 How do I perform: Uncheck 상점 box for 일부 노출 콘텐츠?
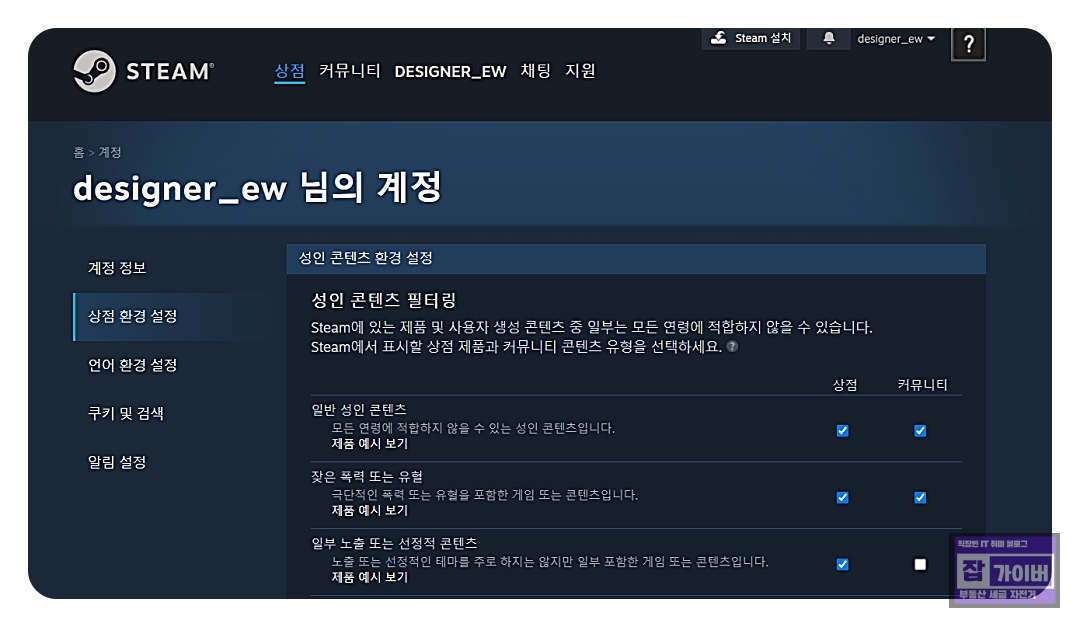click(842, 564)
